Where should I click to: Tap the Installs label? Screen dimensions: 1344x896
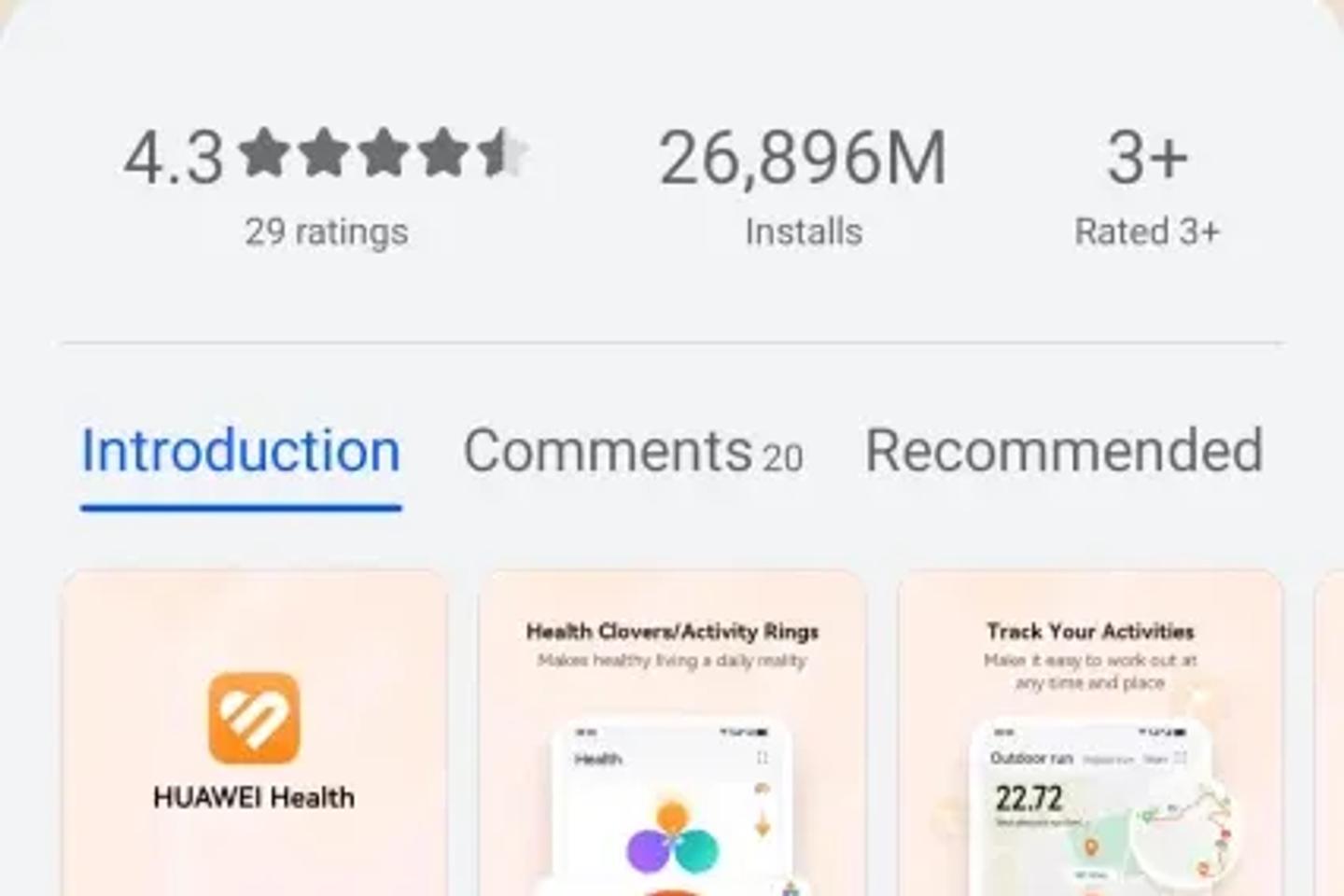(804, 231)
